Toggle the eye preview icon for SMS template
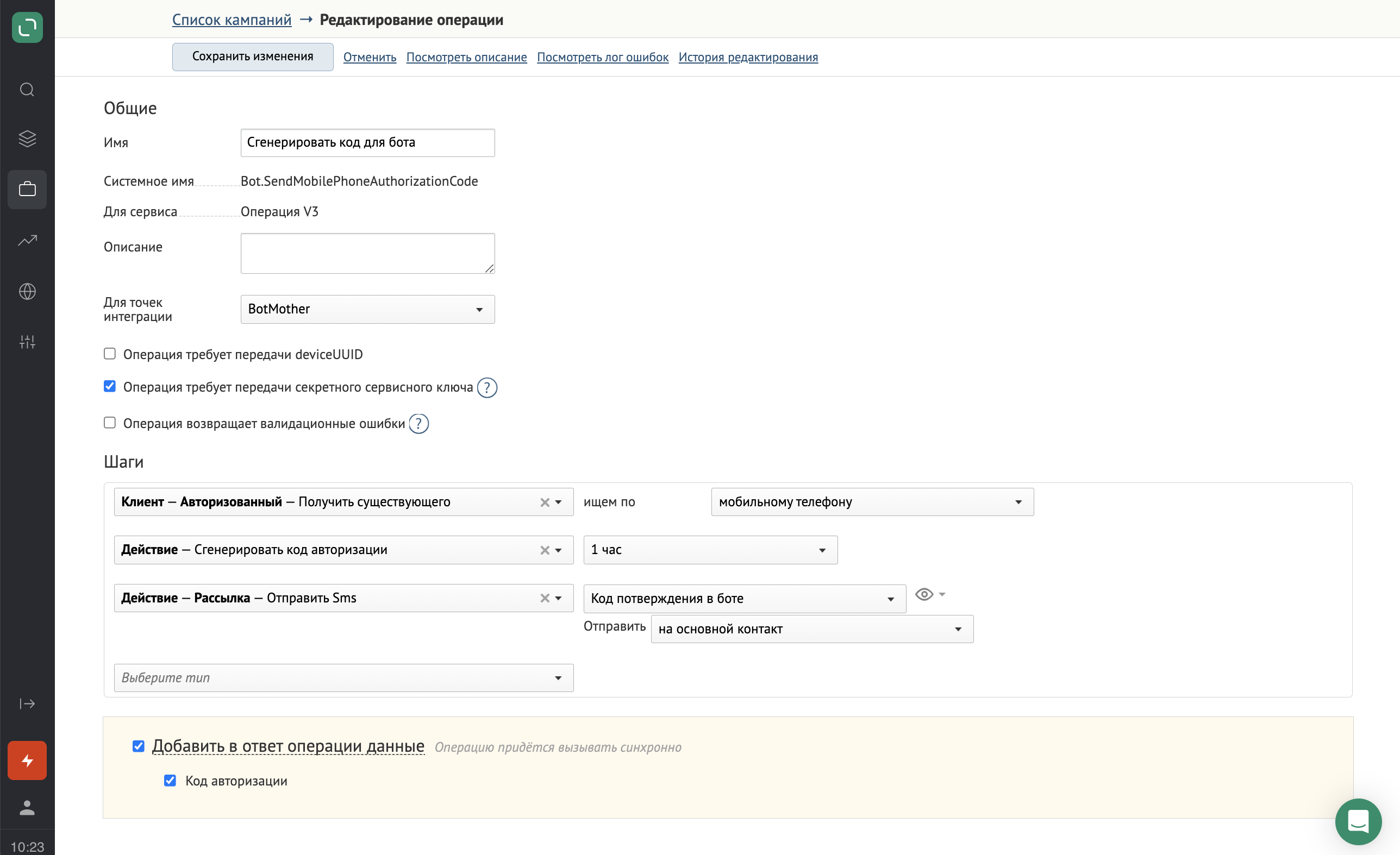This screenshot has height=855, width=1400. click(x=924, y=594)
